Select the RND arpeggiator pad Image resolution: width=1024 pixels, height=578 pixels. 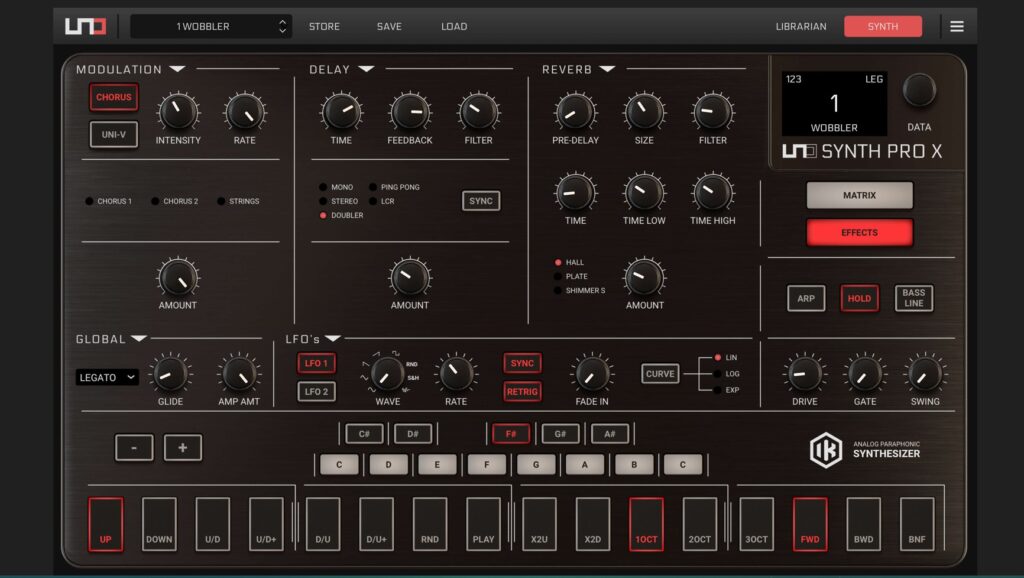click(x=430, y=524)
